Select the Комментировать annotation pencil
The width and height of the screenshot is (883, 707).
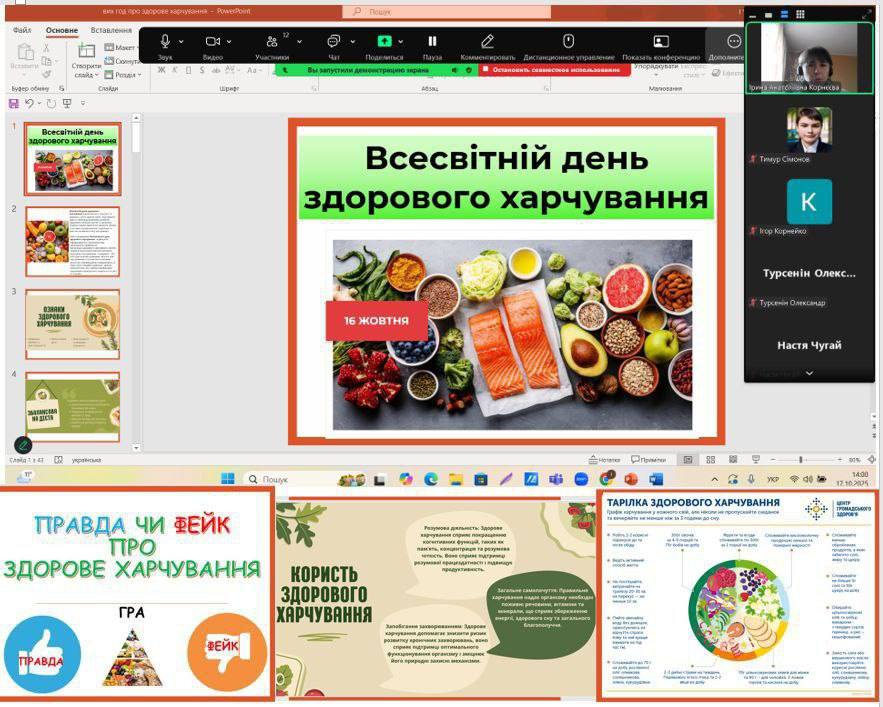(487, 41)
